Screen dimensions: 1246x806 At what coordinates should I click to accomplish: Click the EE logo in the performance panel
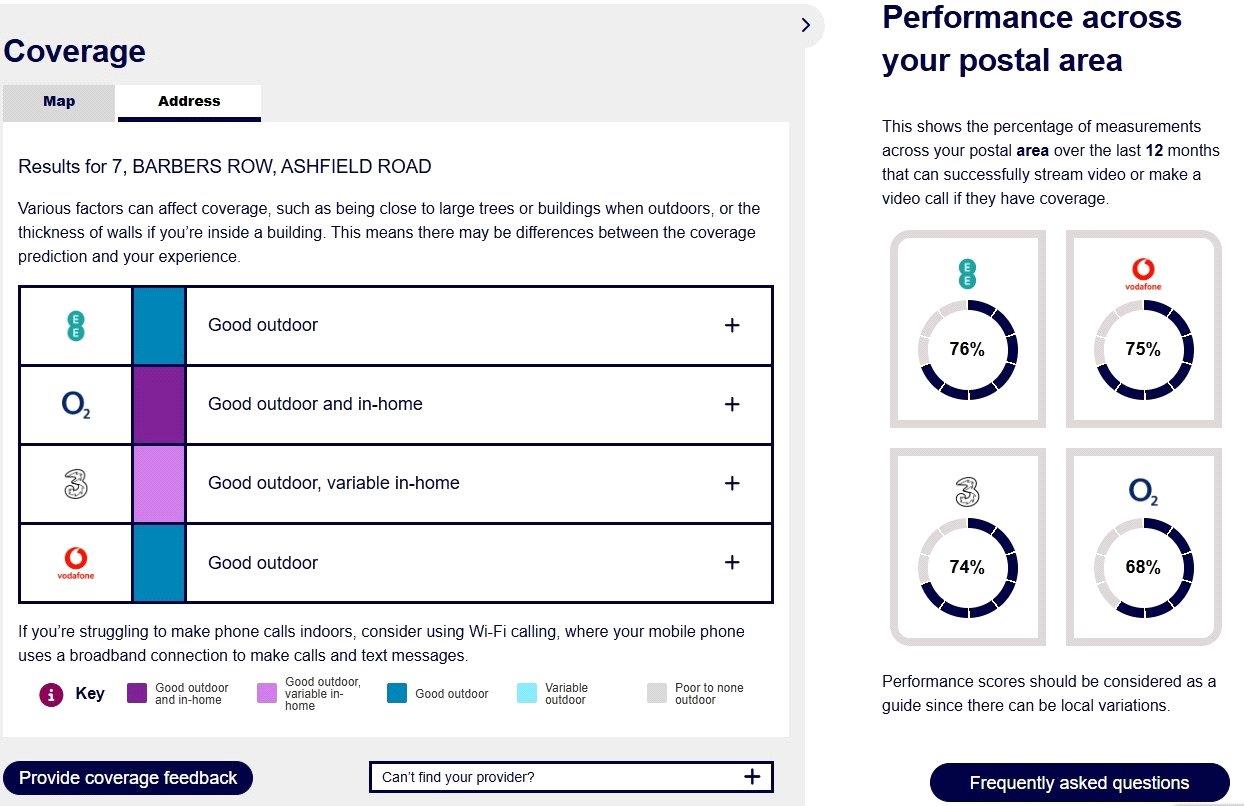coord(967,273)
